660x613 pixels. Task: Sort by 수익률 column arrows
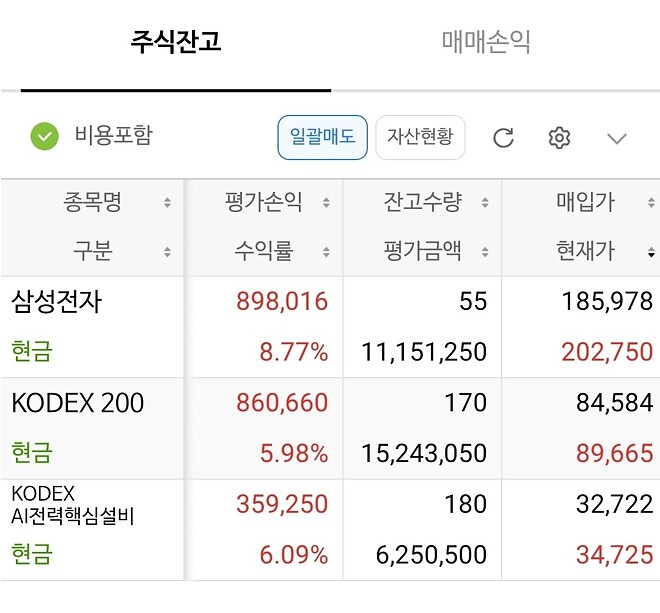pyautogui.click(x=326, y=252)
